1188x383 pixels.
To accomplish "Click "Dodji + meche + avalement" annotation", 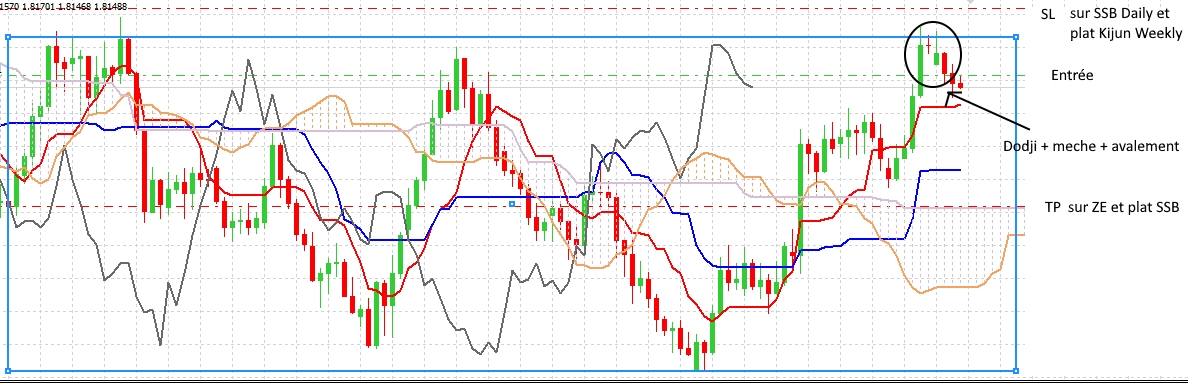I will coord(1092,146).
